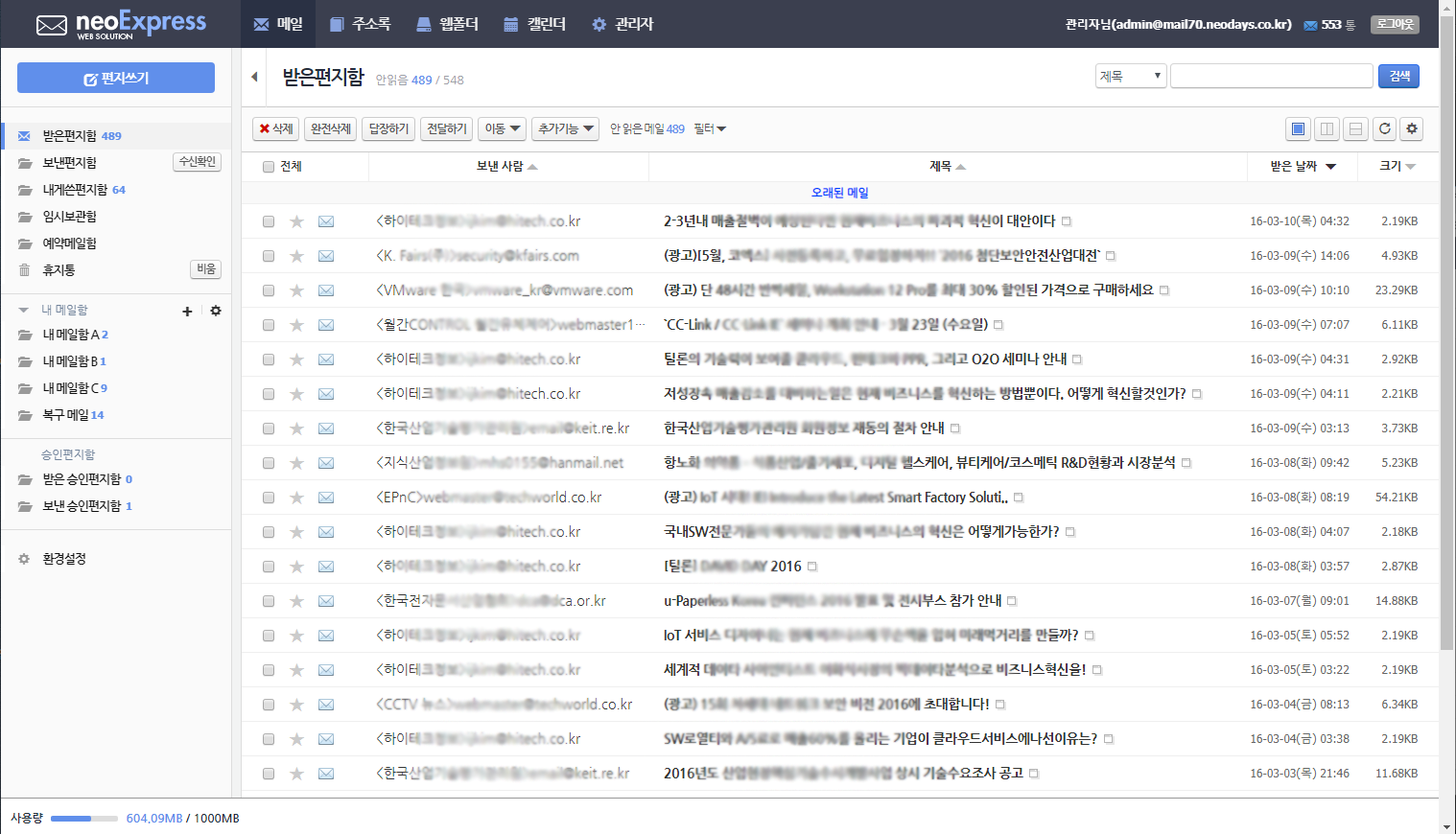Open the 추가기능 dropdown
The width and height of the screenshot is (1456, 834).
(x=566, y=128)
